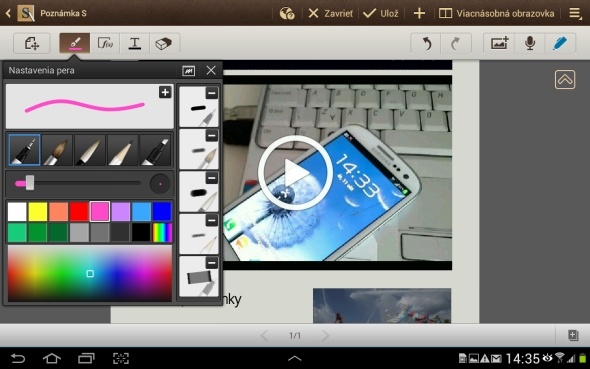Pick the light blue color swatch
The height and width of the screenshot is (369, 590).
point(141,211)
